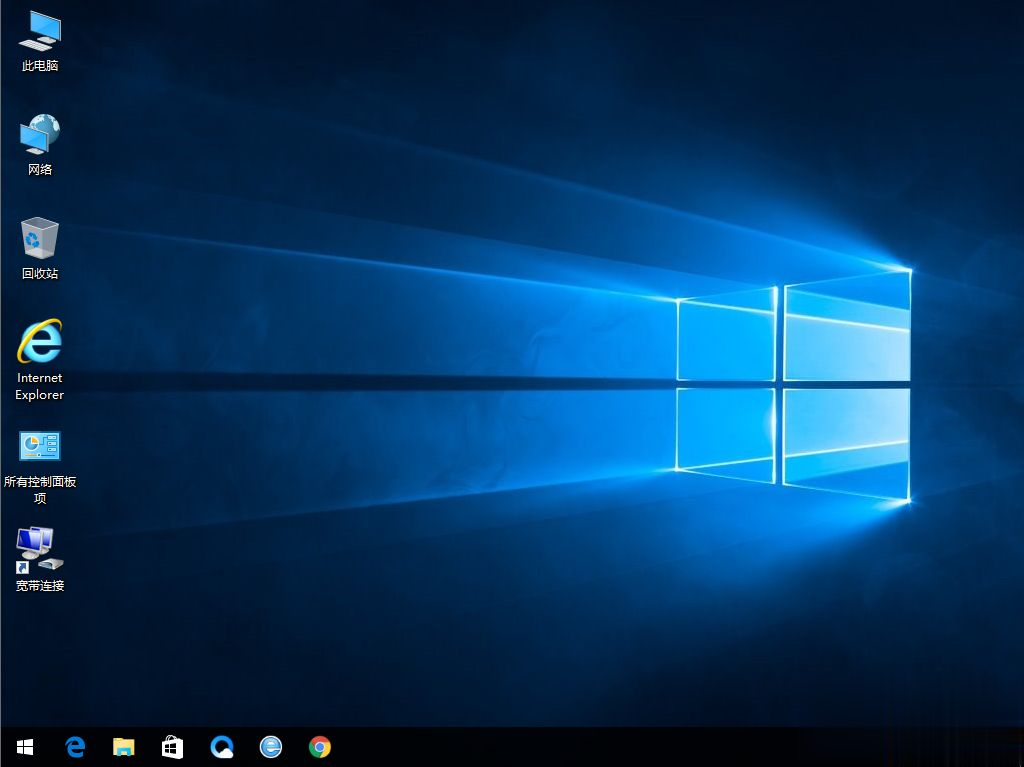Select the 所有控制面板项 control panel icon

point(39,446)
